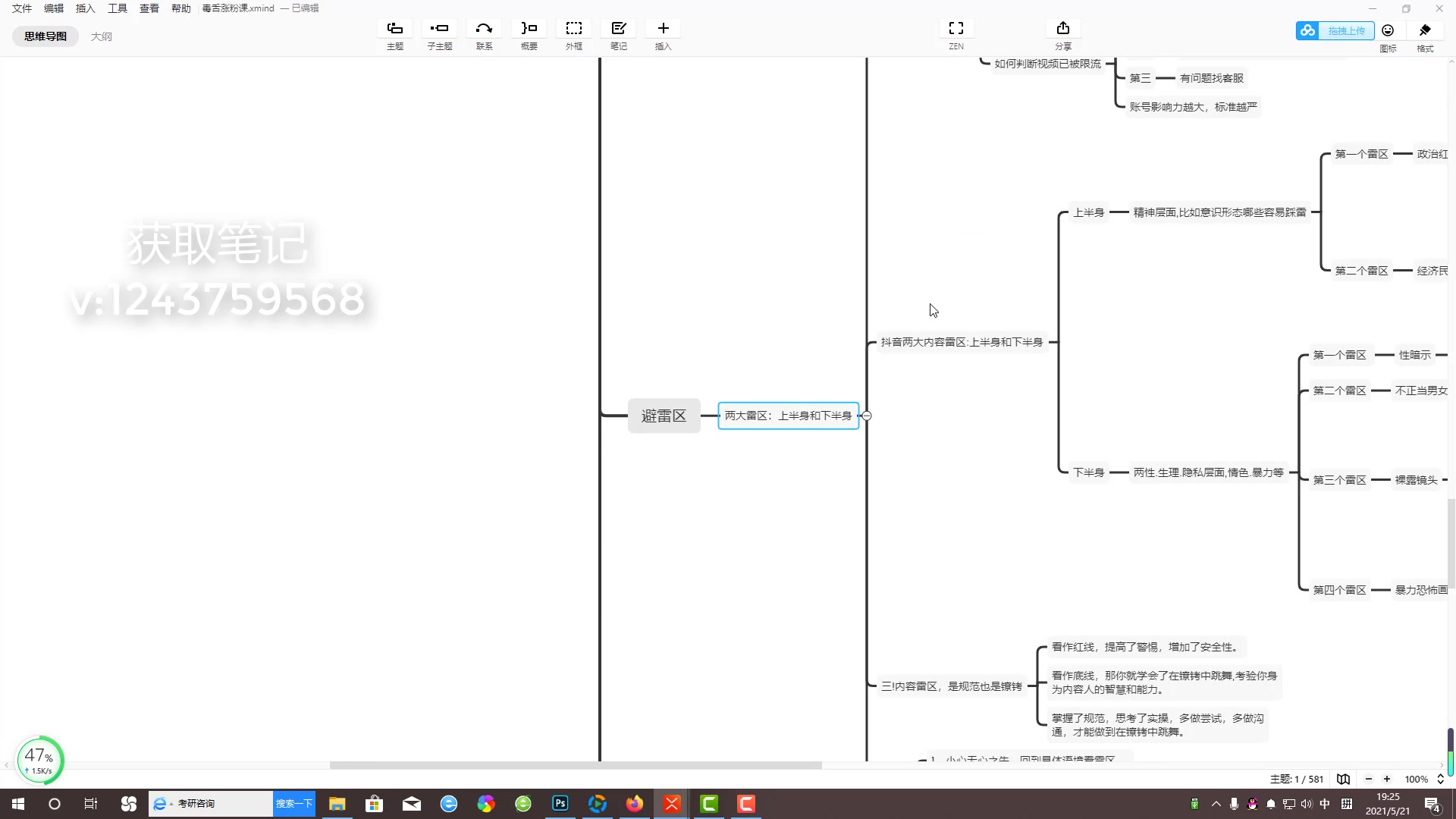The width and height of the screenshot is (1456, 819).
Task: Enter ZEN fullscreen mode
Action: click(x=956, y=29)
